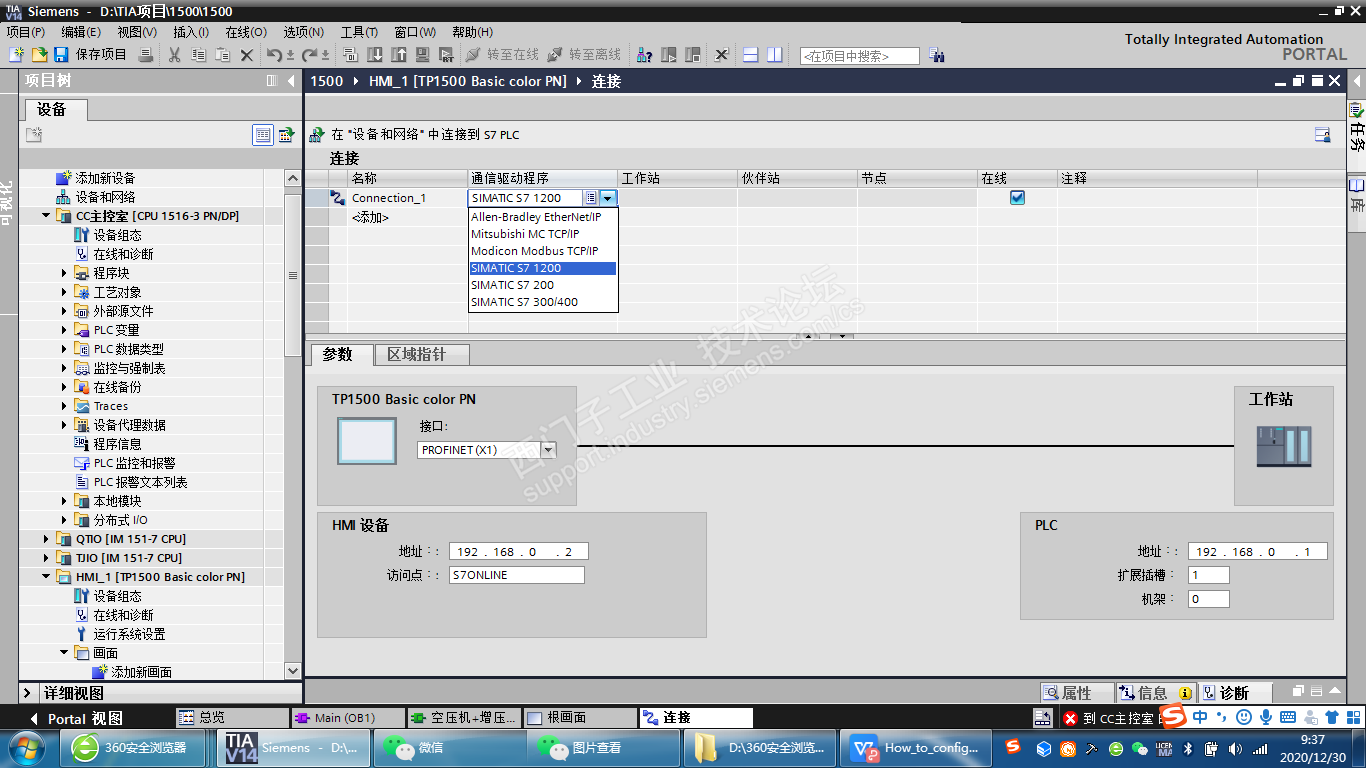The image size is (1366, 768).
Task: Expand the 程序块 tree node
Action: click(64, 273)
